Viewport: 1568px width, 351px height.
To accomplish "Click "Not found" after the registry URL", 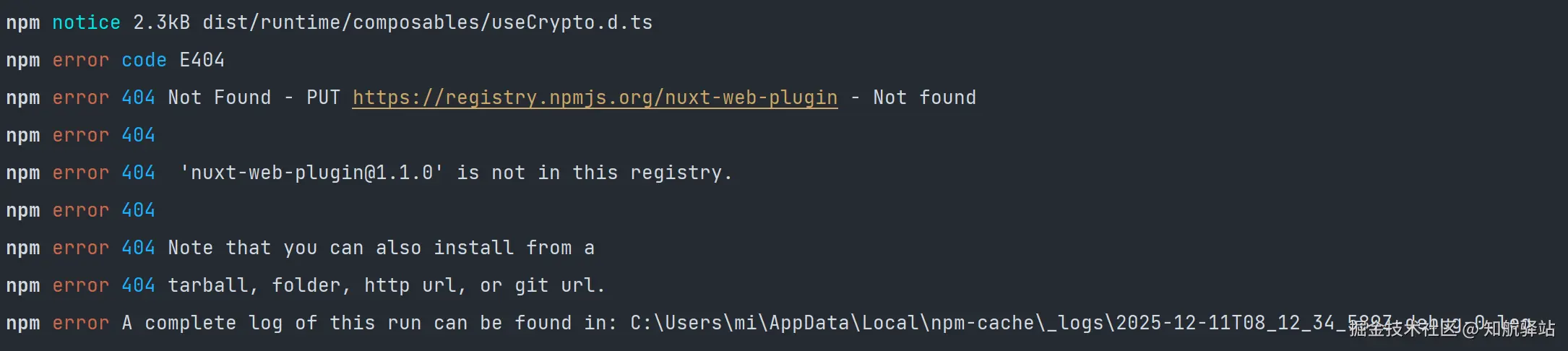I will coord(924,97).
